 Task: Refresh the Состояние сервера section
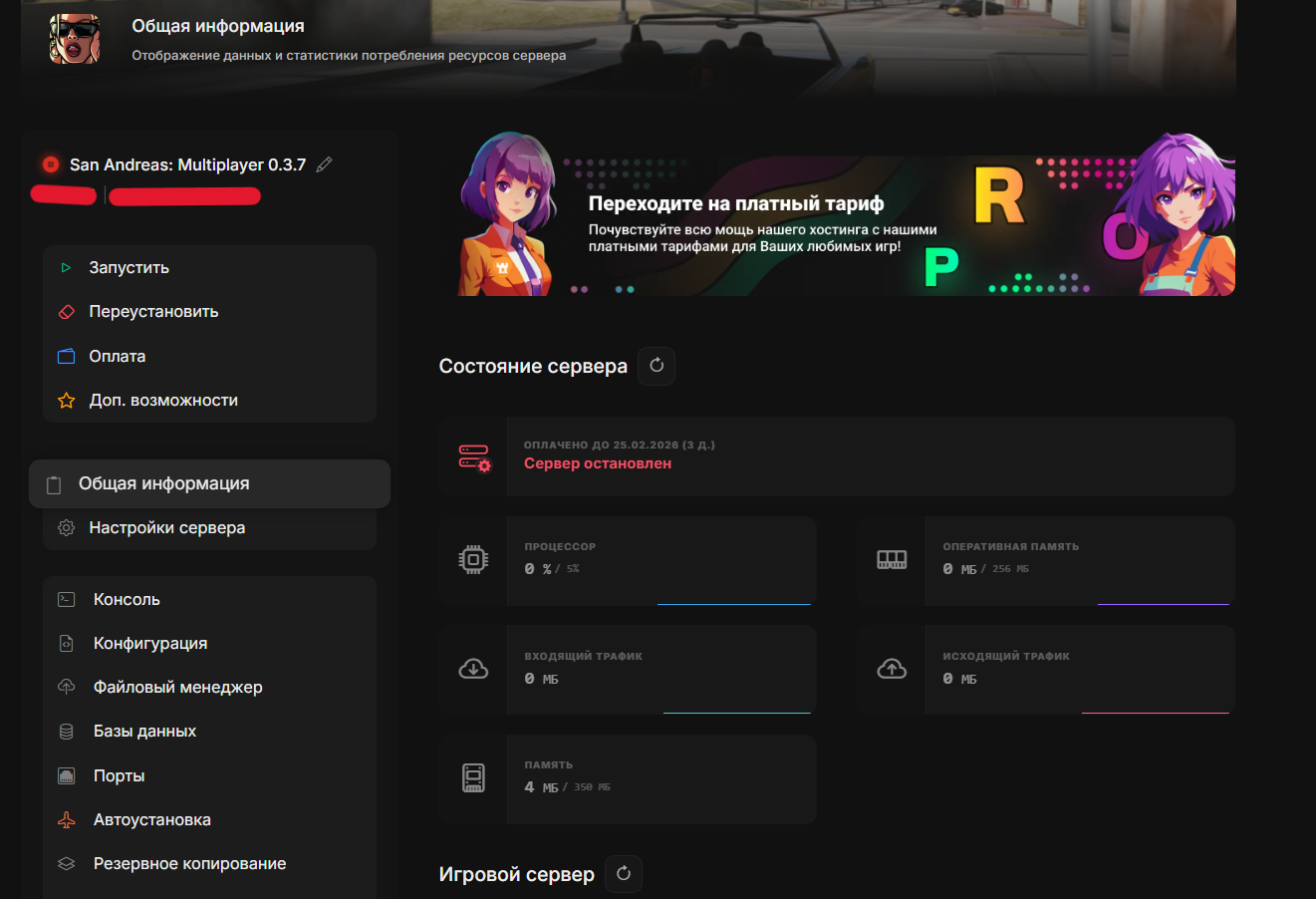657,366
